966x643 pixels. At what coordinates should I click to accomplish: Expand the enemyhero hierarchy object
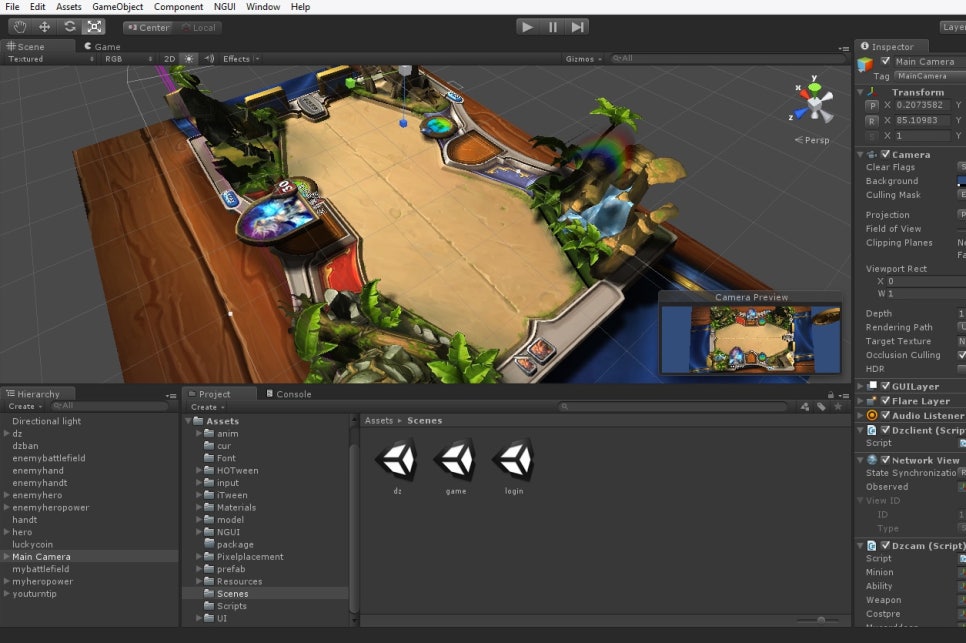(7, 495)
